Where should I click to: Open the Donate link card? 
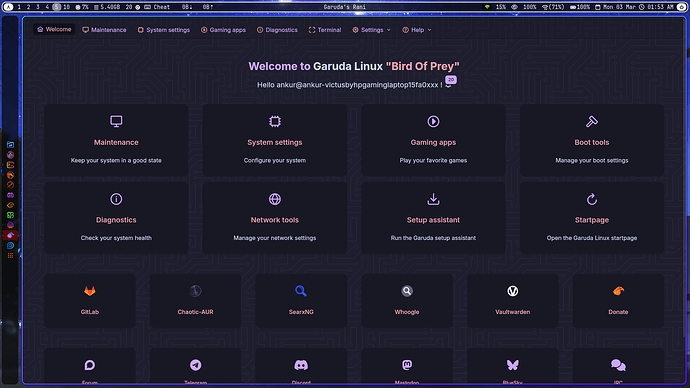(x=618, y=301)
